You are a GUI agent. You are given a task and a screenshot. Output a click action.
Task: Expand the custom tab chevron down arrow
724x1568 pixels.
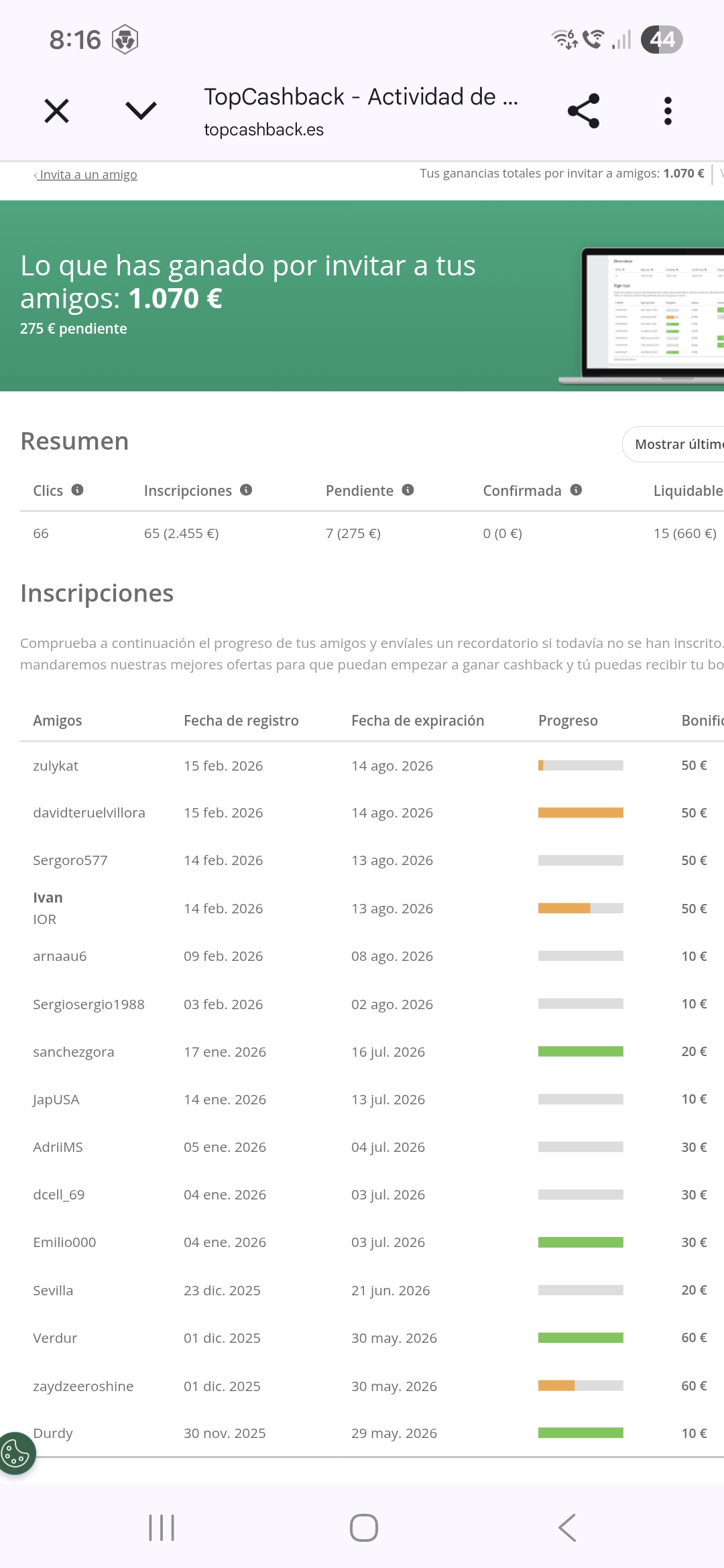141,111
